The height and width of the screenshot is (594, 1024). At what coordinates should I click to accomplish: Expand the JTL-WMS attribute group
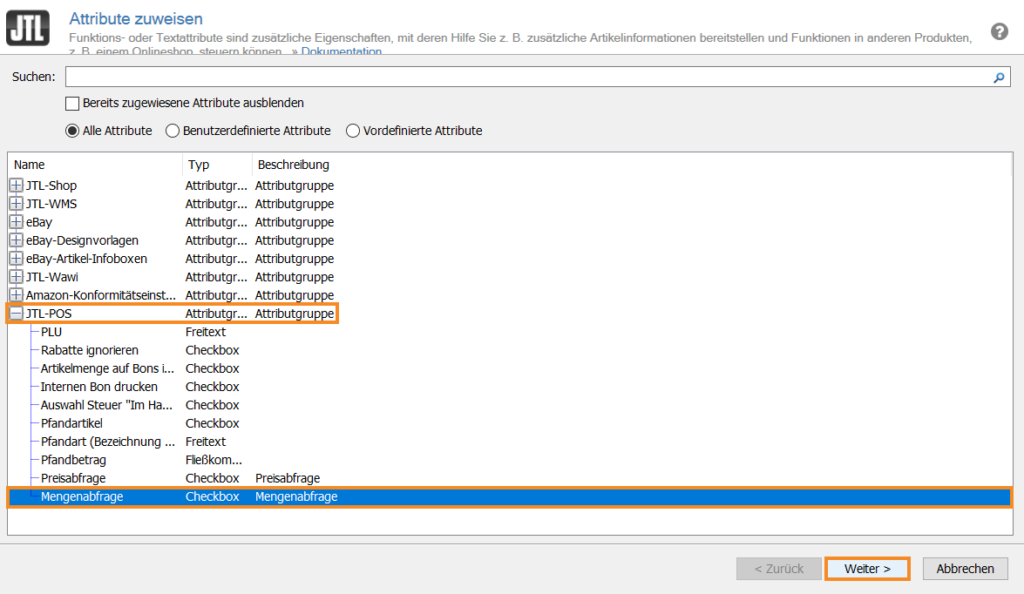tap(16, 204)
